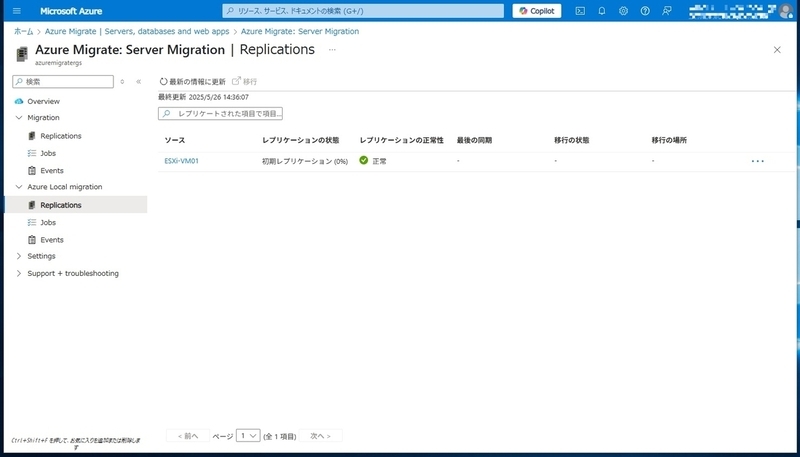Open notifications bell icon
Viewport: 800px width, 457px height.
click(602, 11)
